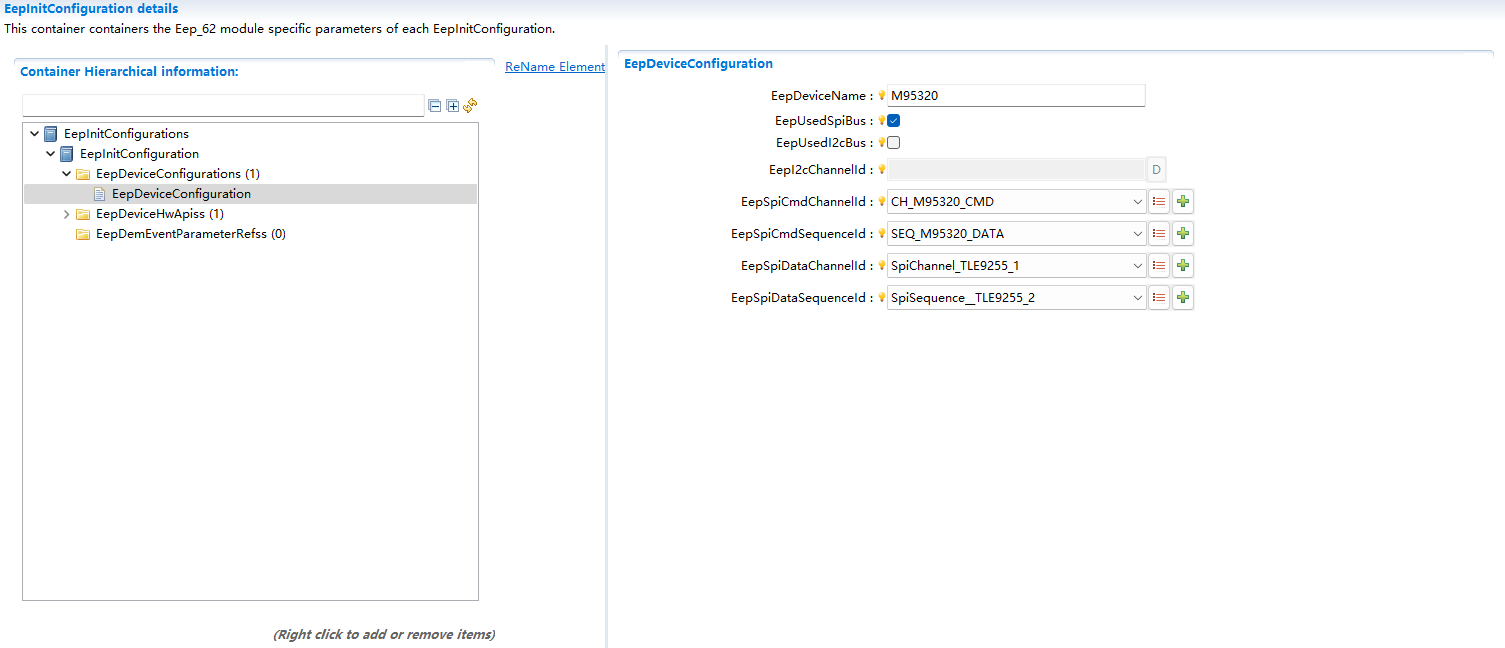Uncheck the EepUsedSpiBus checkbox
Viewport: 1505px width, 648px height.
(x=894, y=121)
